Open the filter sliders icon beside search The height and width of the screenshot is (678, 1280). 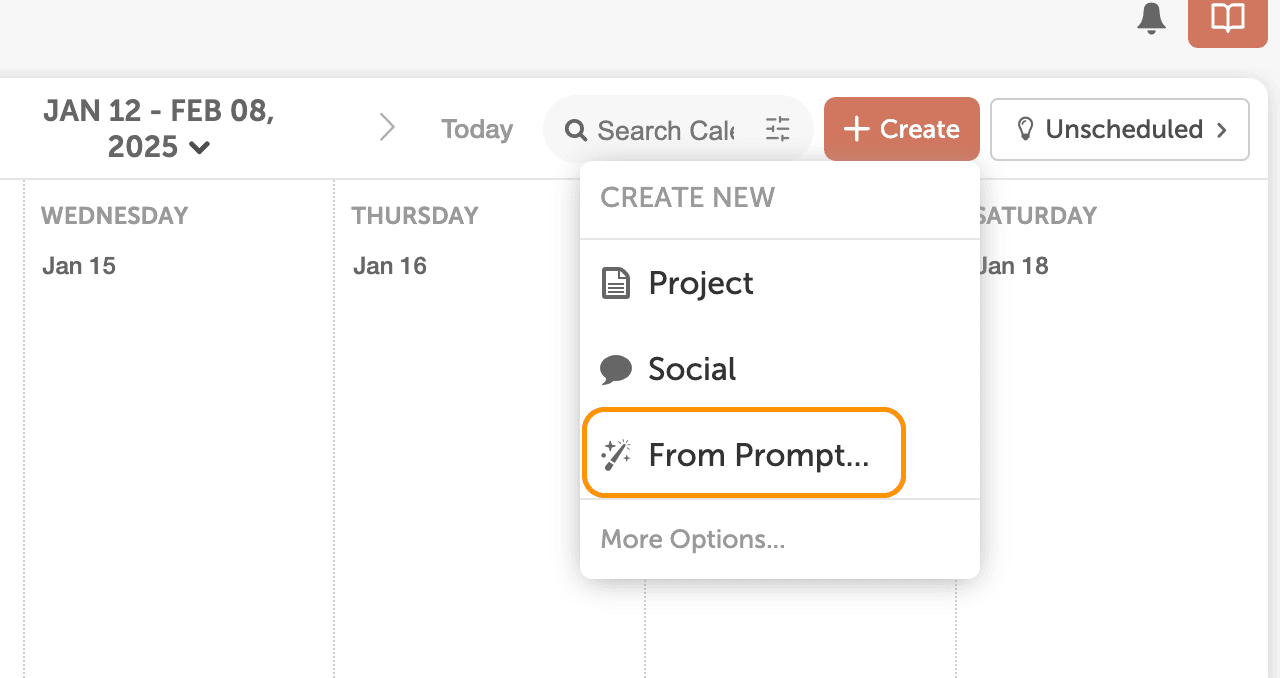(778, 129)
